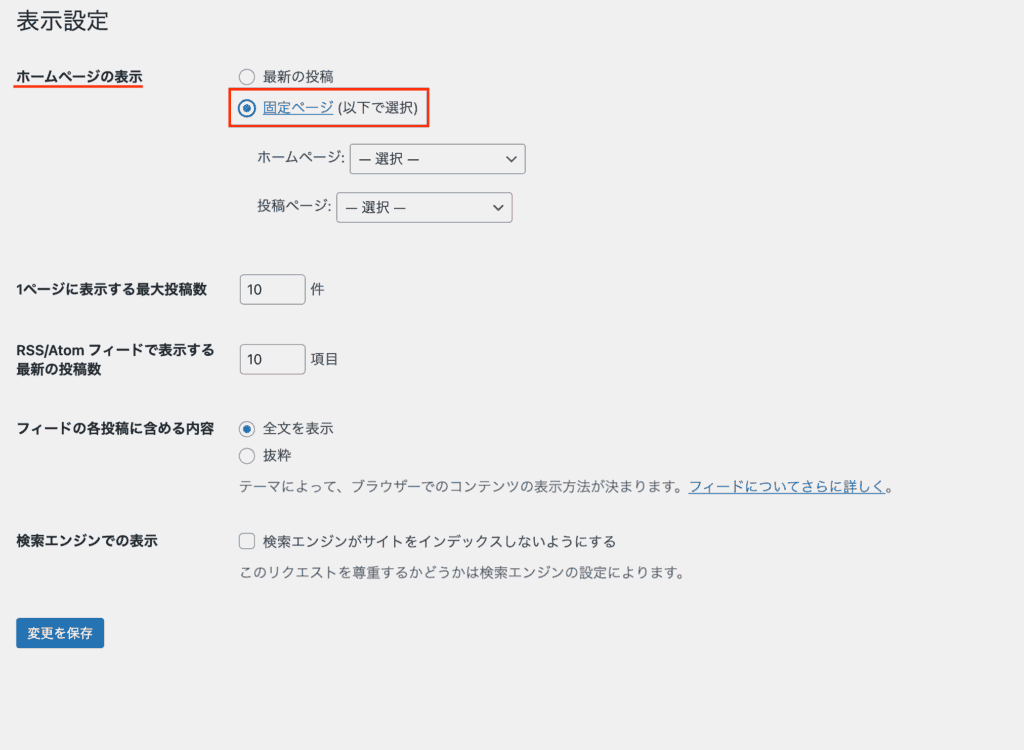This screenshot has height=750, width=1024.
Task: Select the 最新の投稿 radio button
Action: pos(247,76)
